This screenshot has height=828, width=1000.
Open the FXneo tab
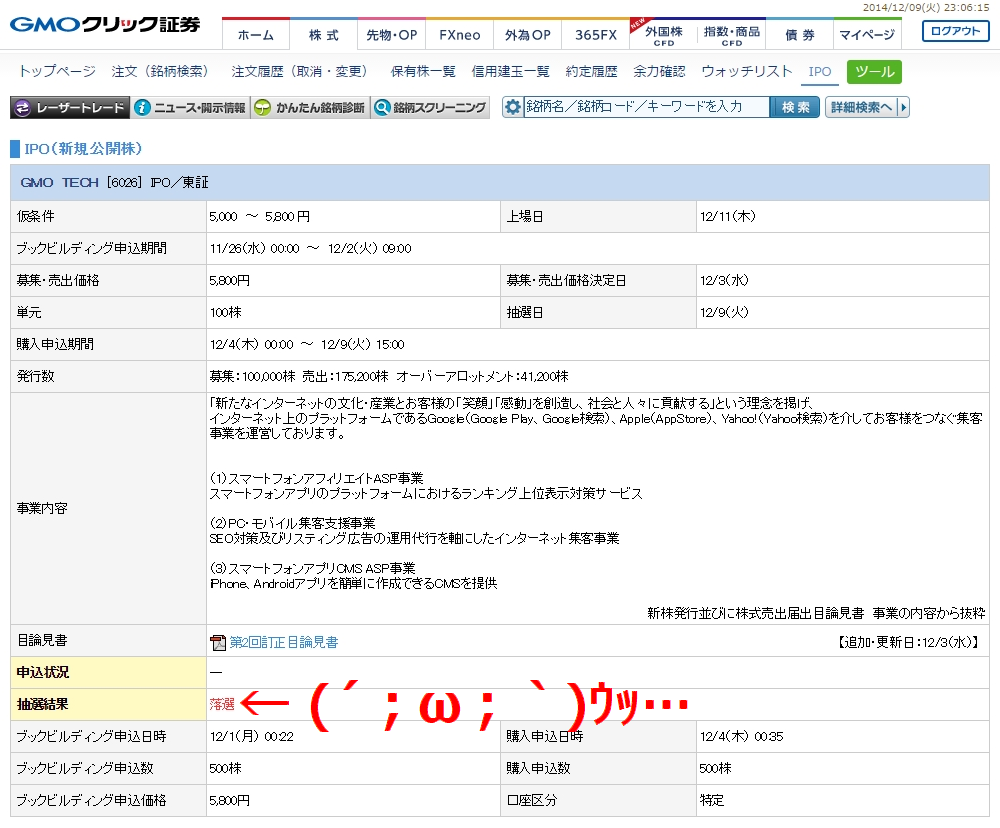(460, 35)
